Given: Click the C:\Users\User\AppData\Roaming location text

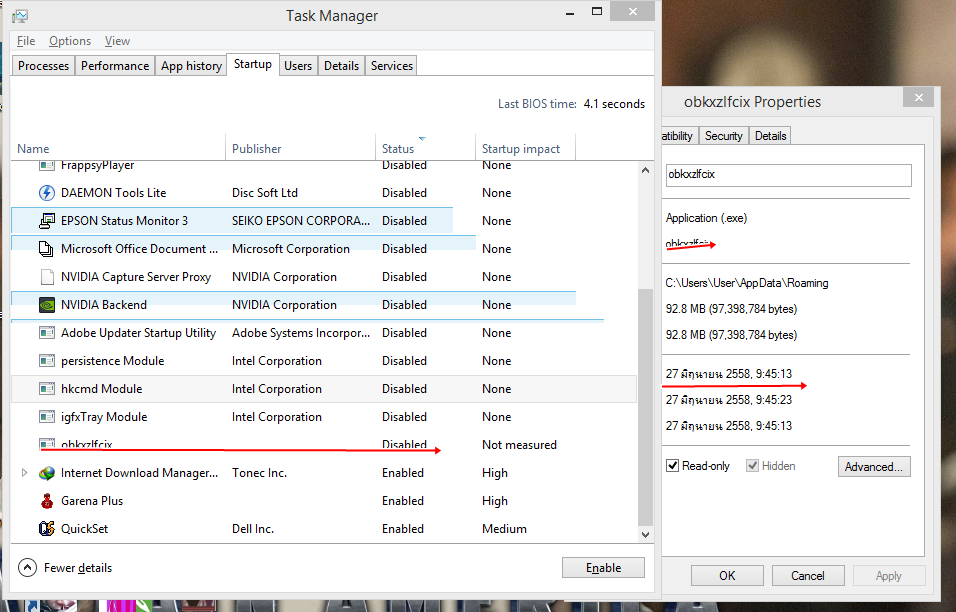Looking at the screenshot, I should point(747,283).
